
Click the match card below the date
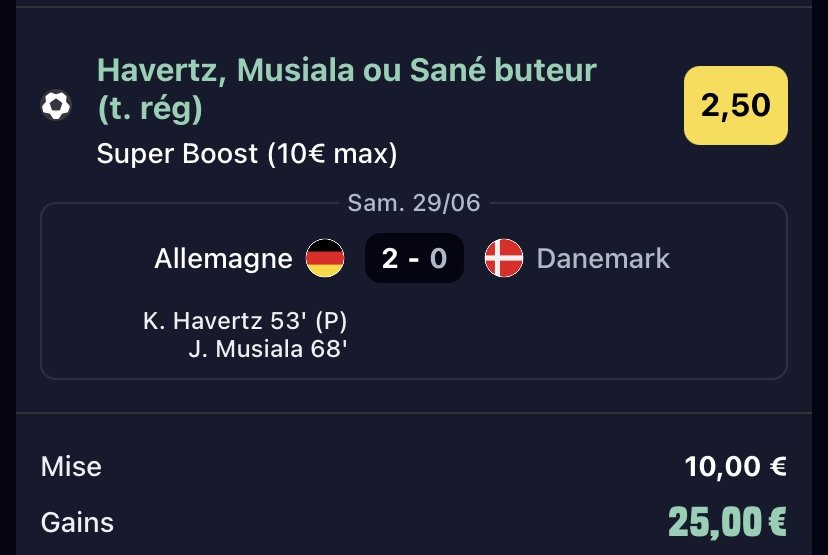click(414, 291)
